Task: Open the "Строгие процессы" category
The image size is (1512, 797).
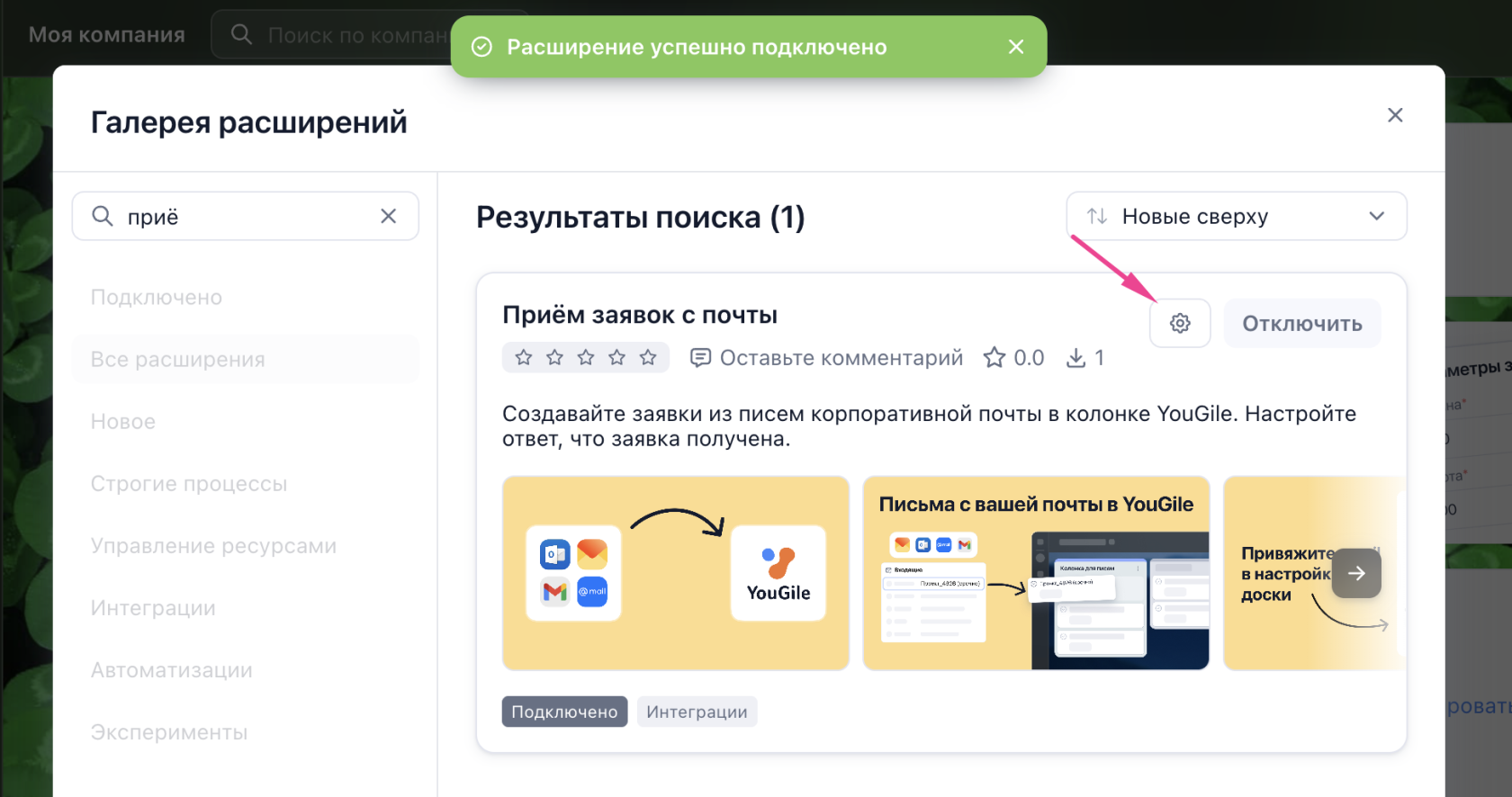Action: click(189, 484)
